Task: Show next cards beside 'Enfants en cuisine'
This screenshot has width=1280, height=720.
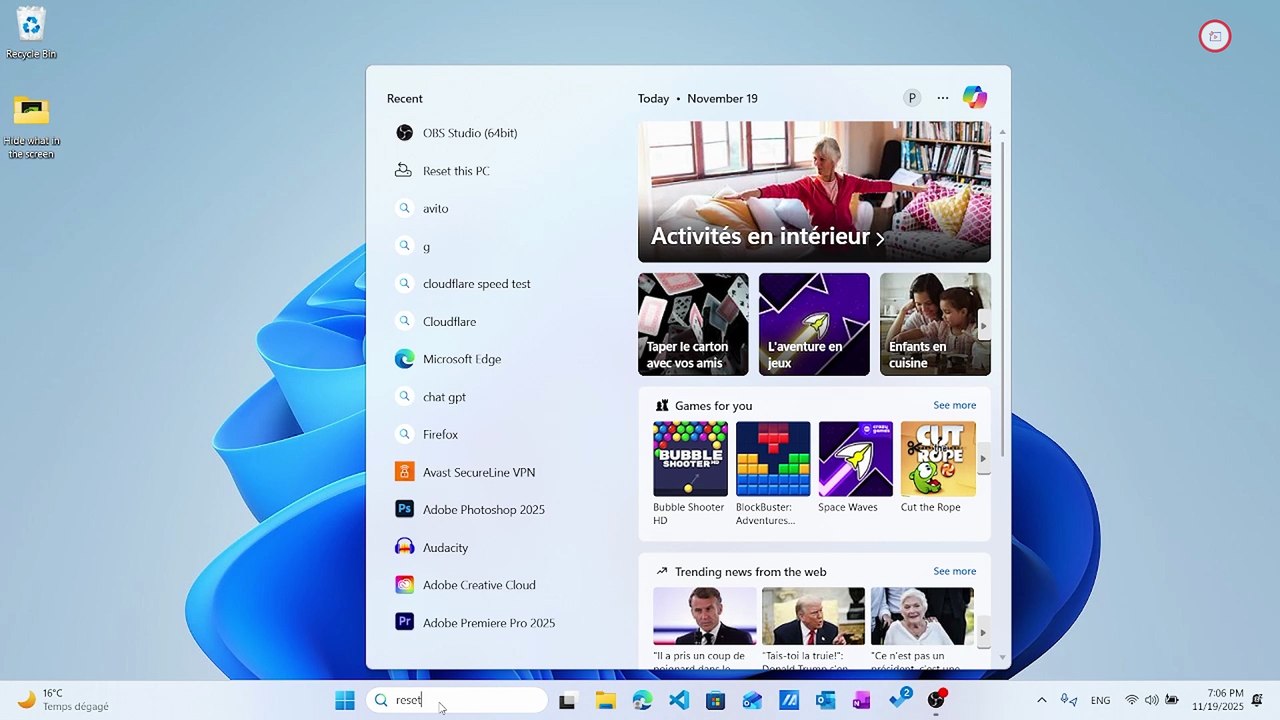Action: click(983, 325)
